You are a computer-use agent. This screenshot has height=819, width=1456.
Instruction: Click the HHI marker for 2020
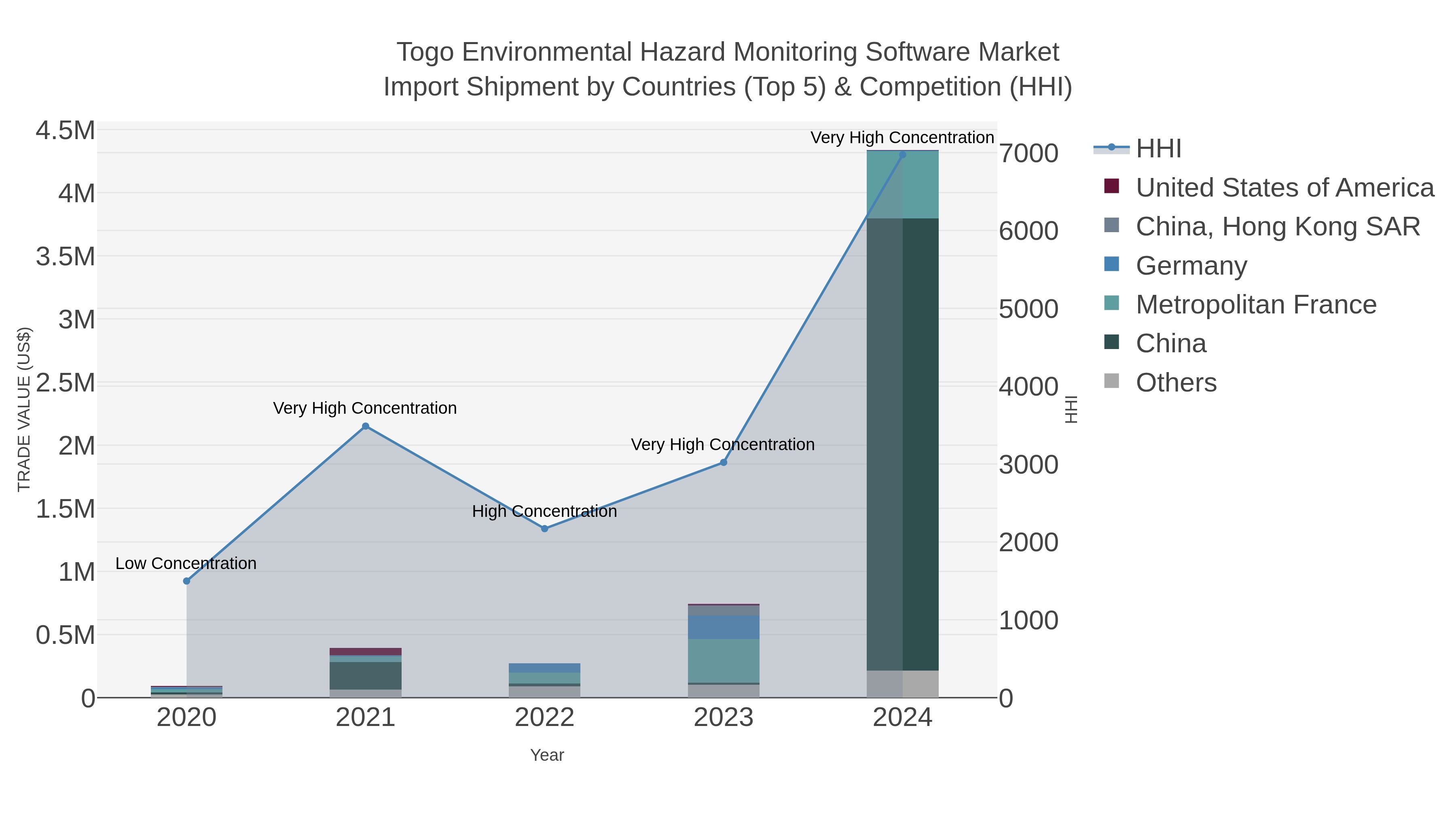click(x=186, y=581)
